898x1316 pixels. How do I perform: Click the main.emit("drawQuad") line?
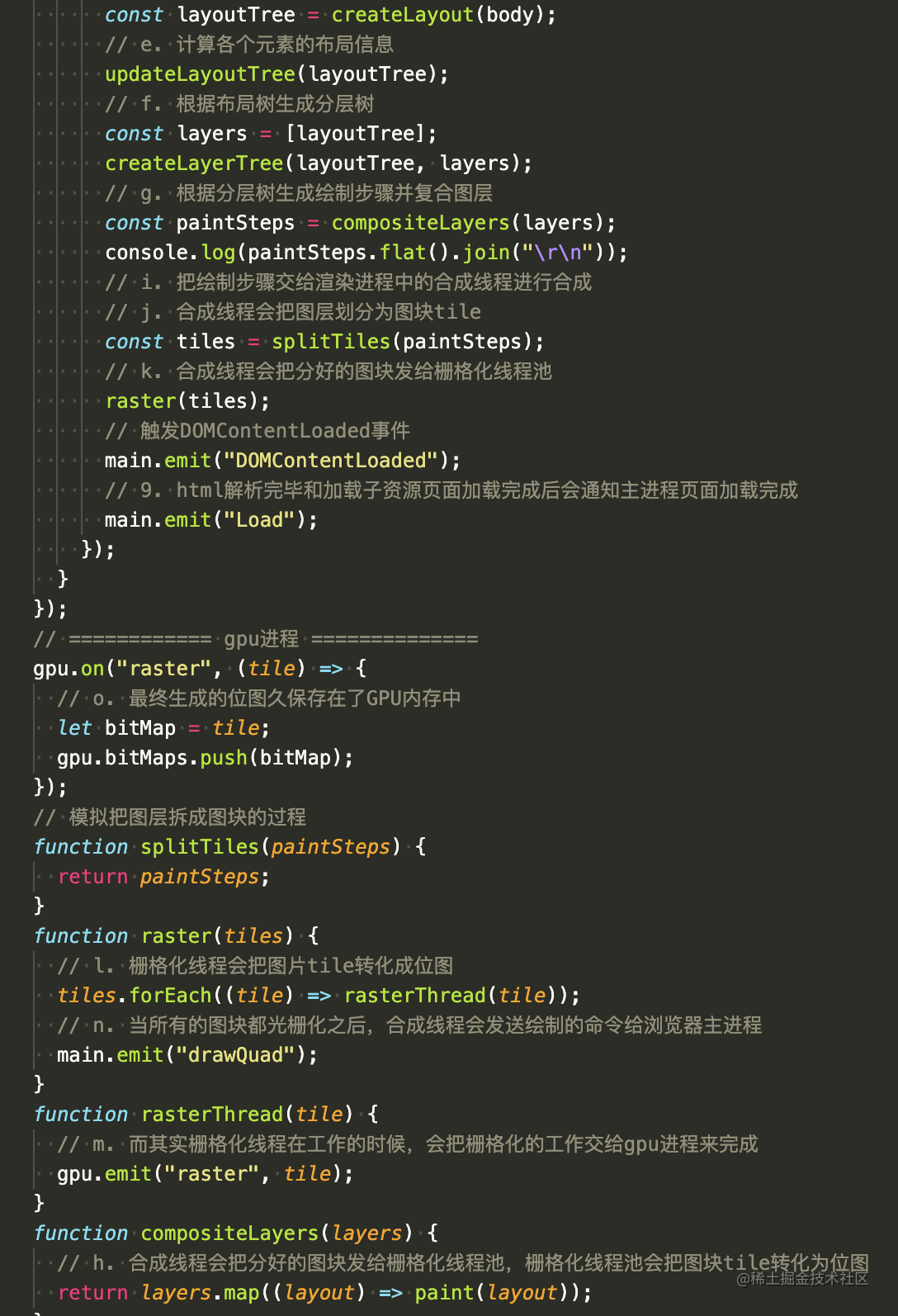point(187,1055)
